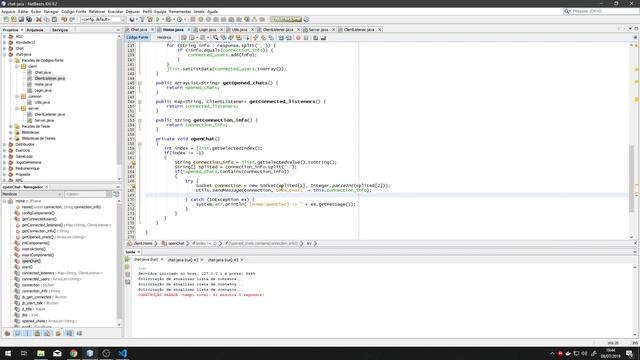Click the Código-Fonte view button

(137, 38)
